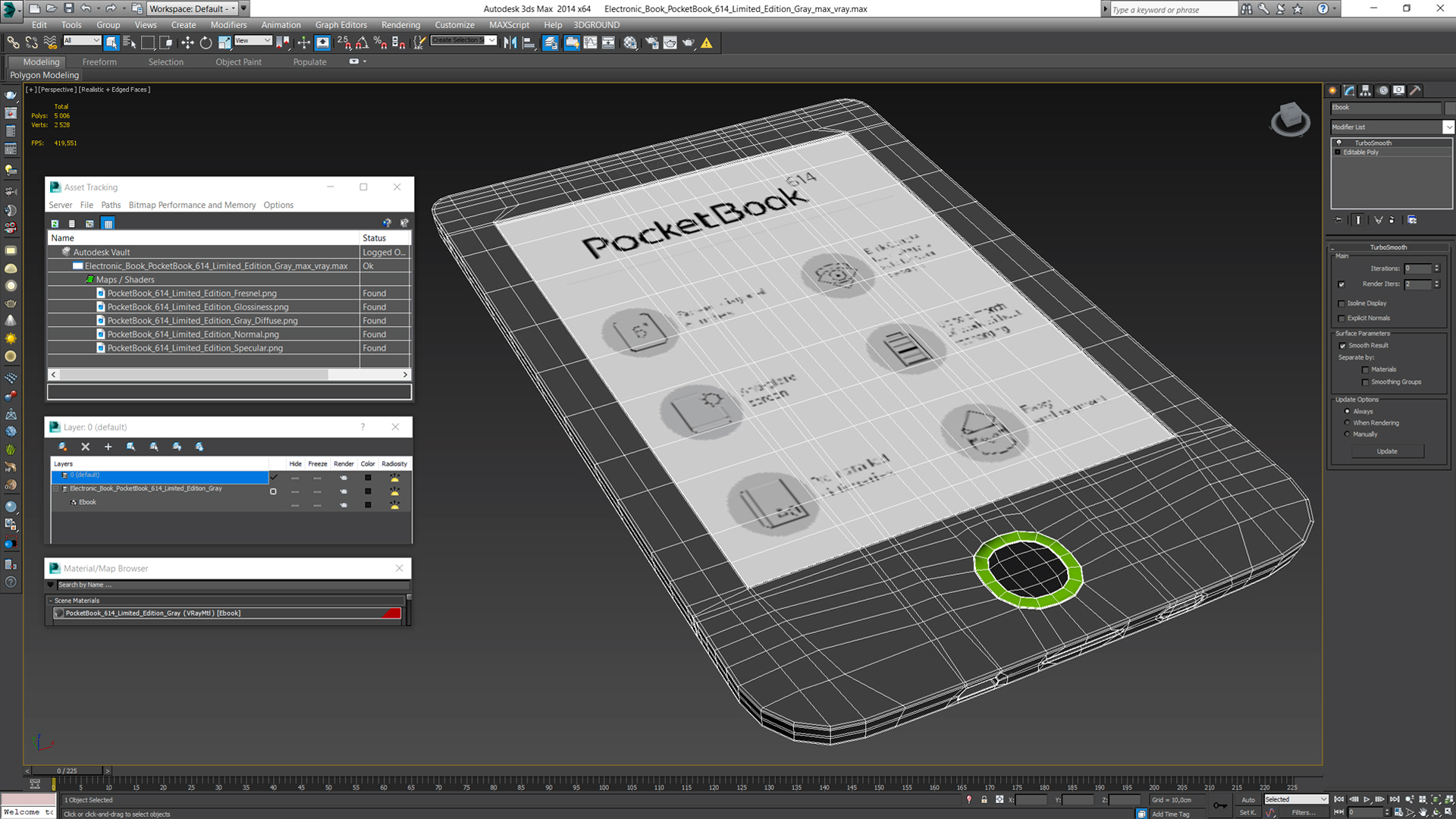Enable separate by Materials checkbox

[1366, 370]
